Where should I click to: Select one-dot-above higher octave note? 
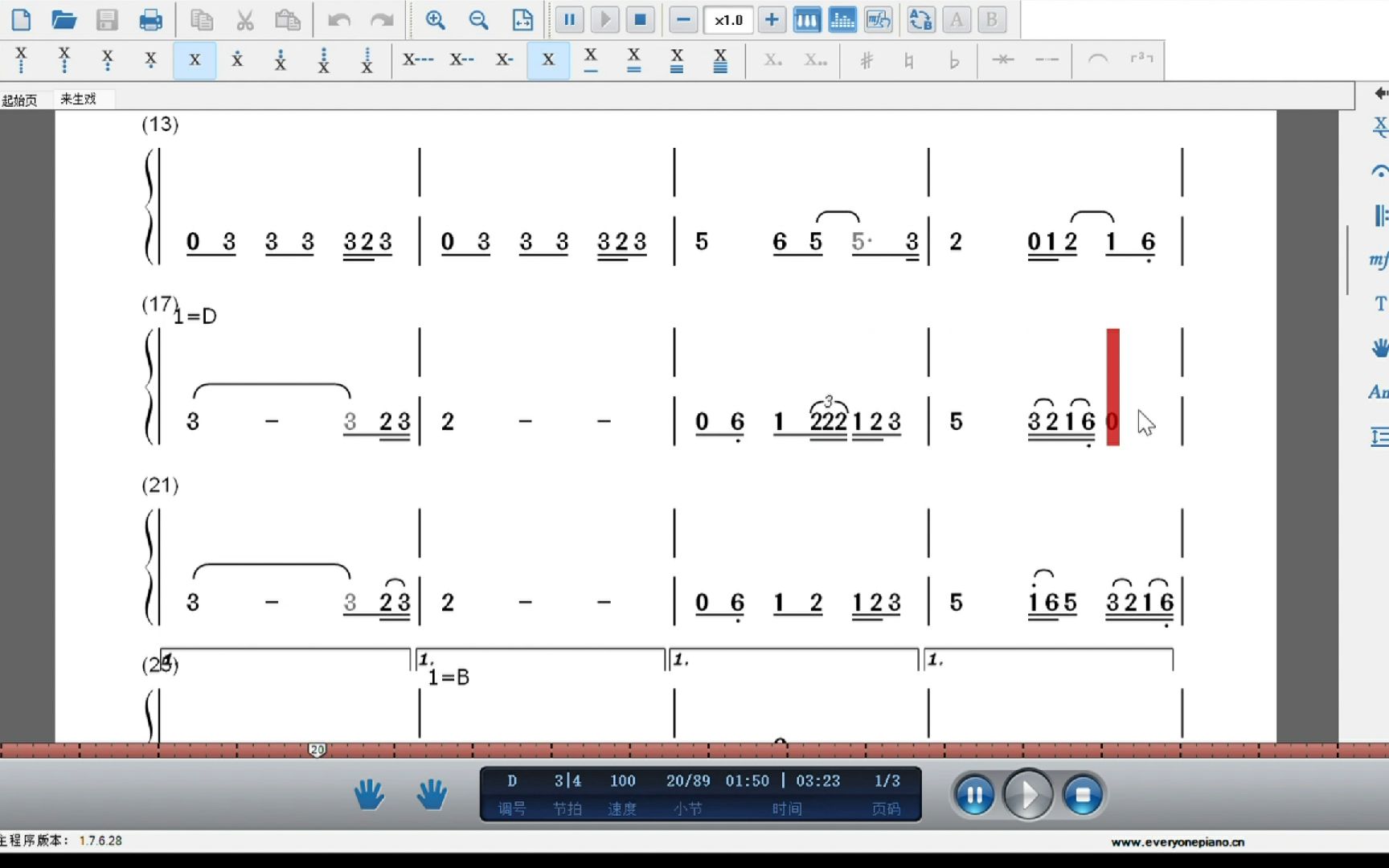(237, 60)
